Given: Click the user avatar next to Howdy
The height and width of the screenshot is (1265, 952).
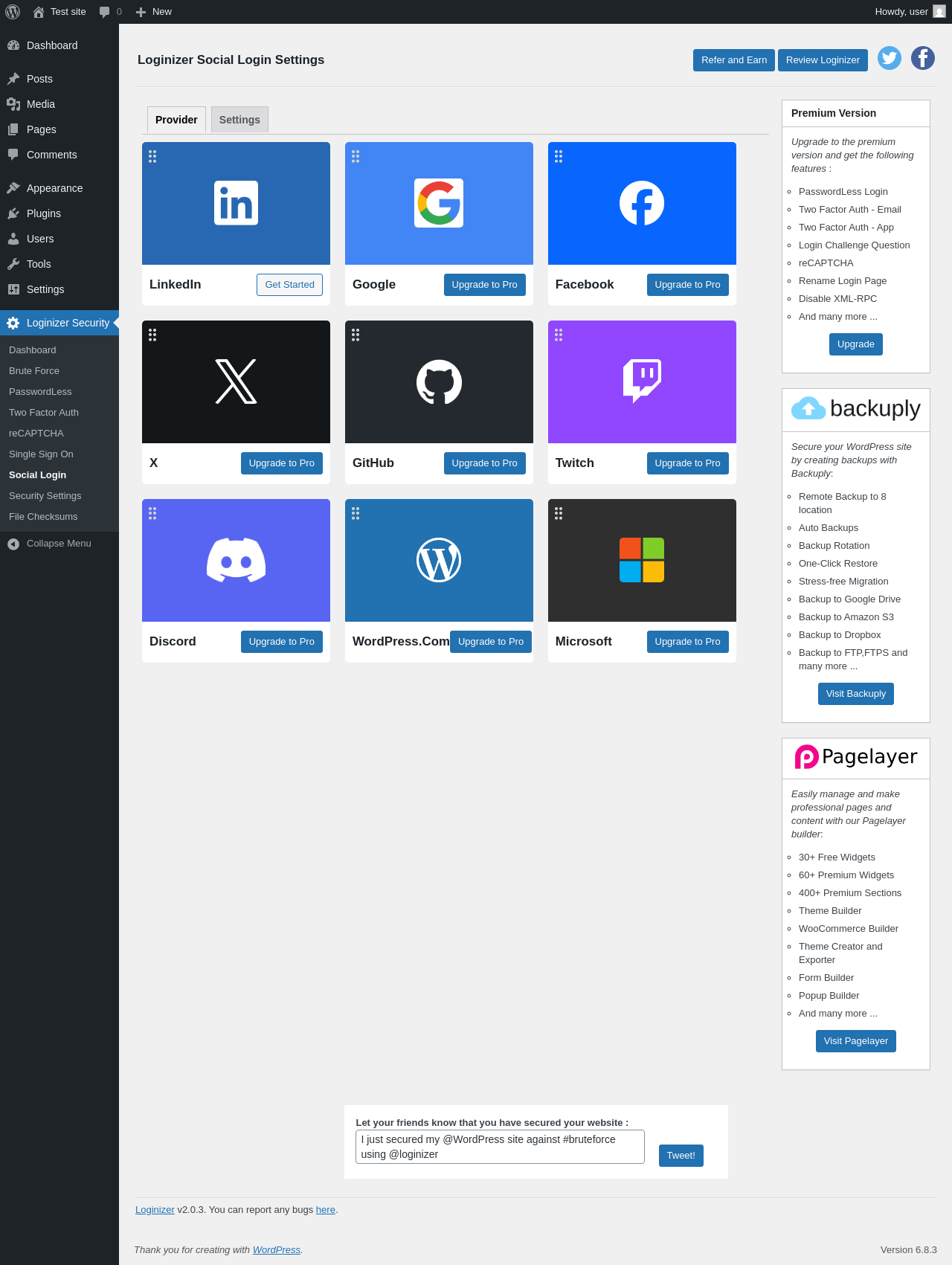Looking at the screenshot, I should coord(939,12).
